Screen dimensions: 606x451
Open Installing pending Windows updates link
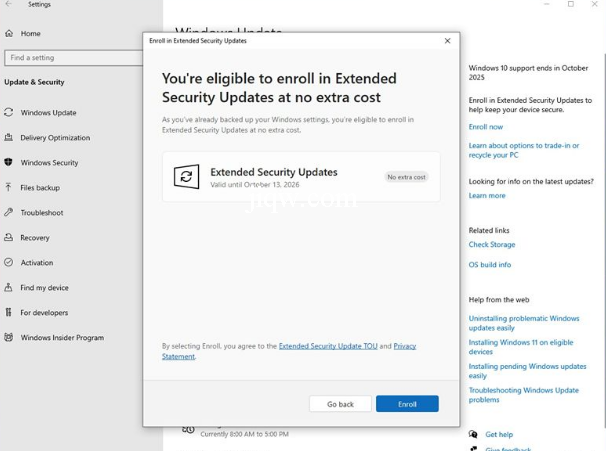tap(528, 371)
